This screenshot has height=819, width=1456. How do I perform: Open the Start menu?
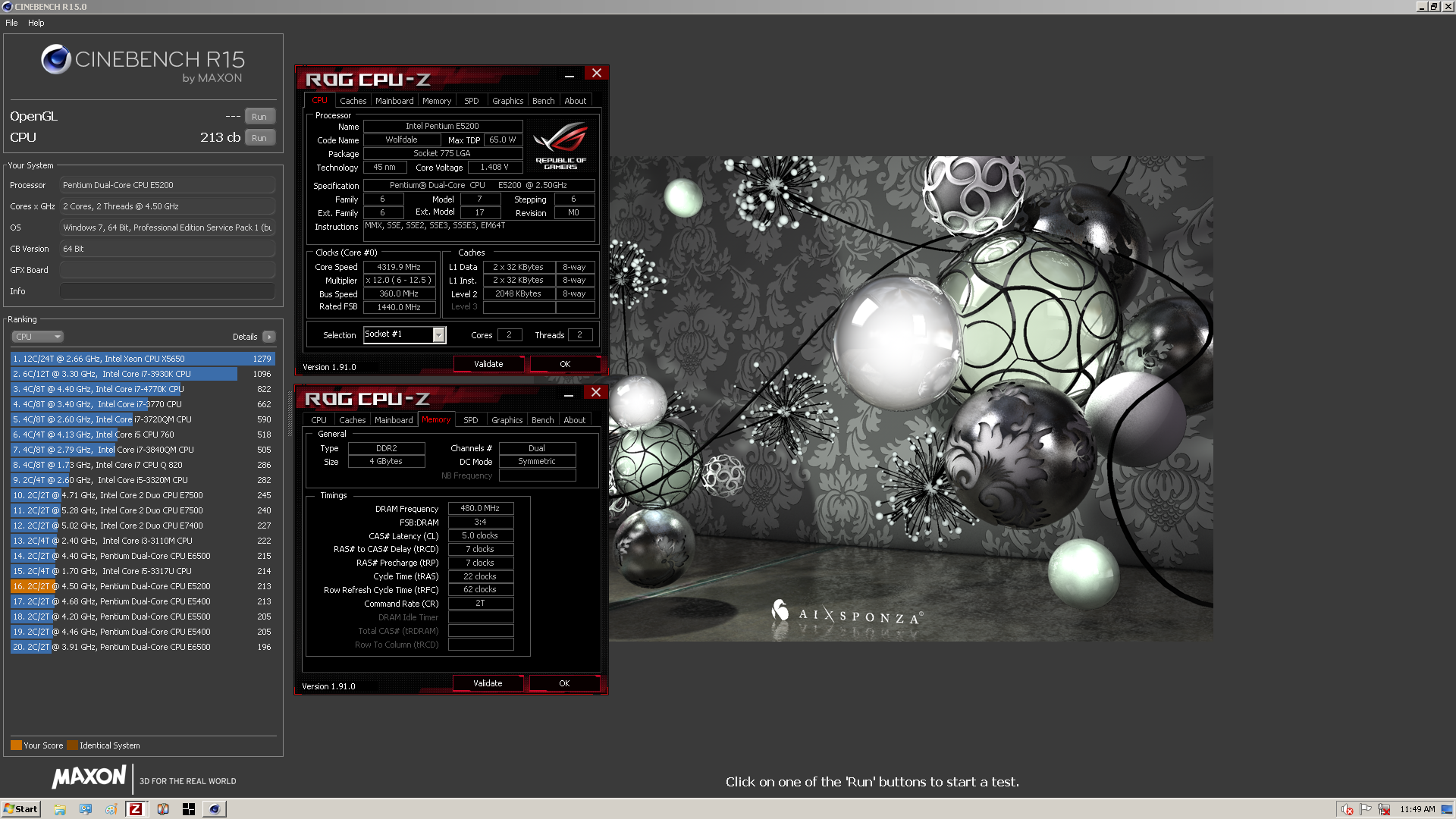tap(20, 809)
